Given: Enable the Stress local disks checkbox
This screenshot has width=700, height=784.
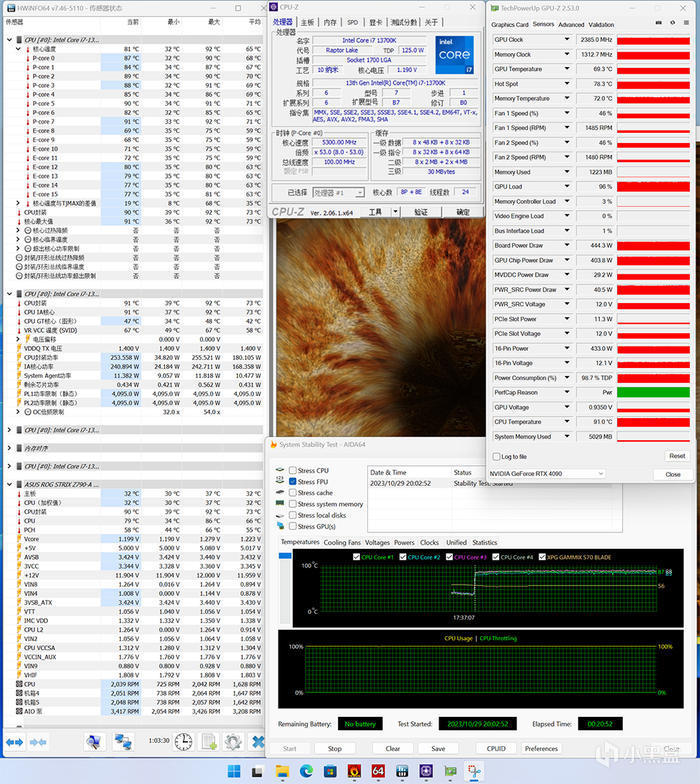Looking at the screenshot, I should pos(293,515).
